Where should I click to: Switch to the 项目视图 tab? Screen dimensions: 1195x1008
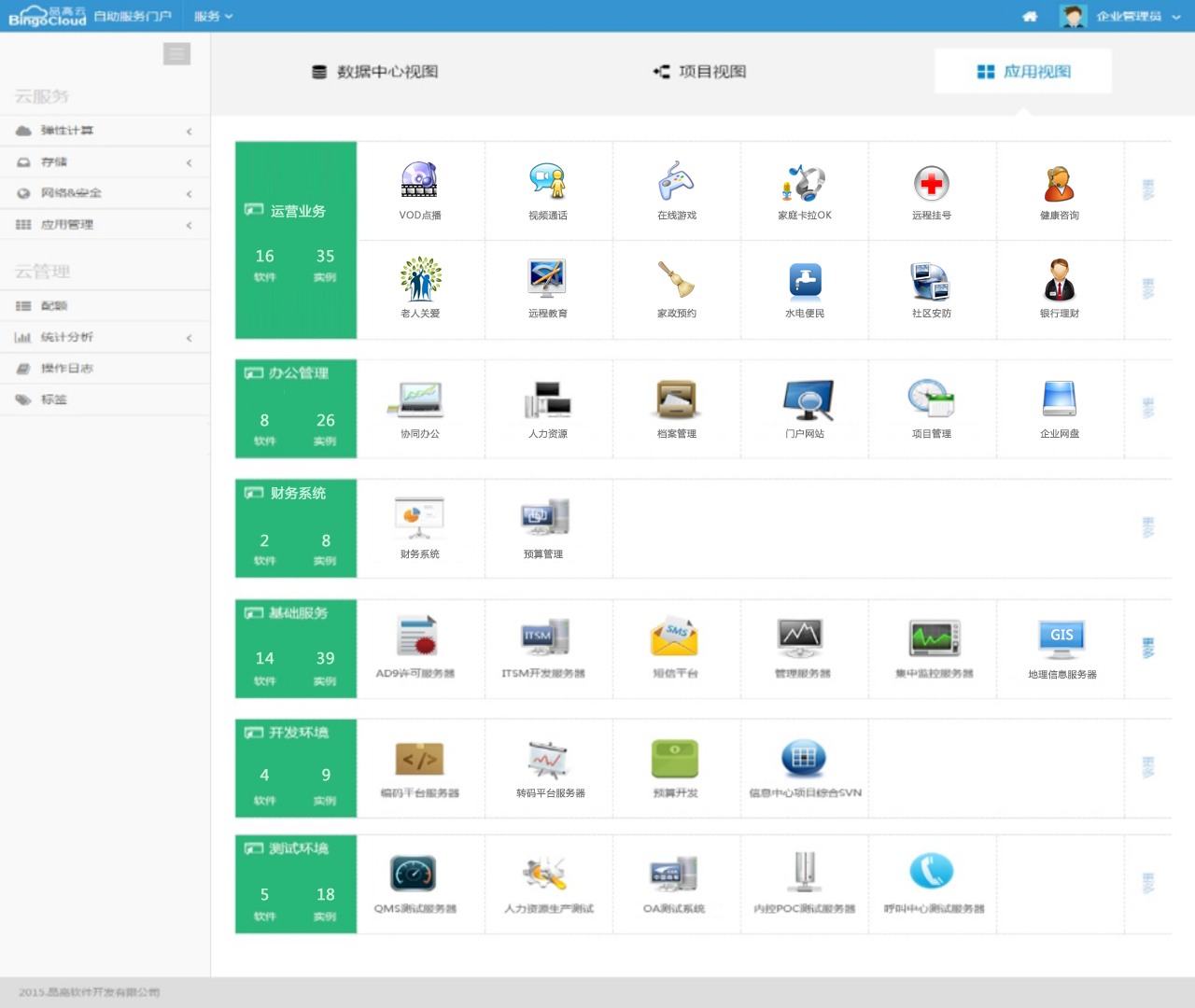699,72
